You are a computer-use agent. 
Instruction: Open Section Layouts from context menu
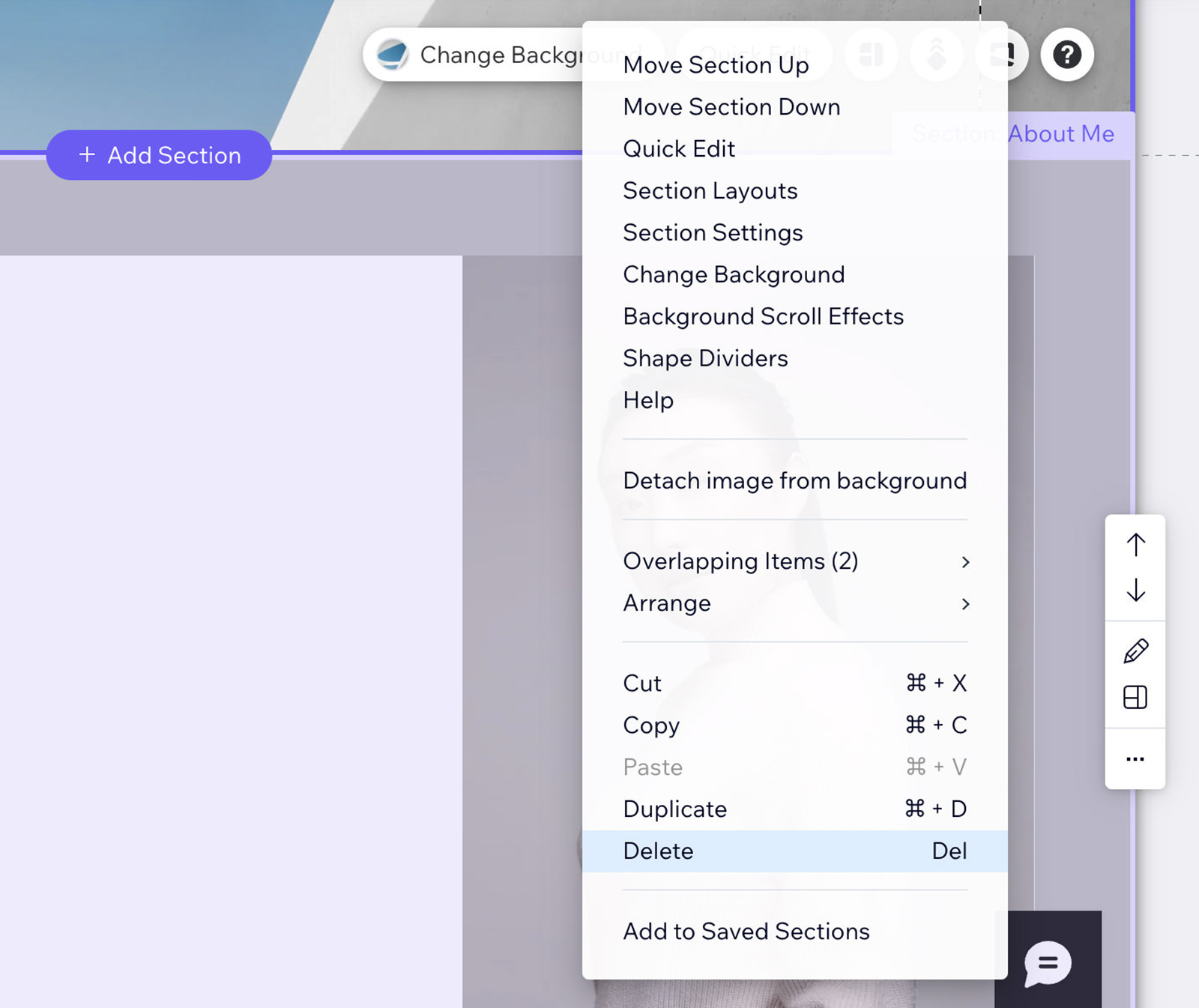click(795, 191)
